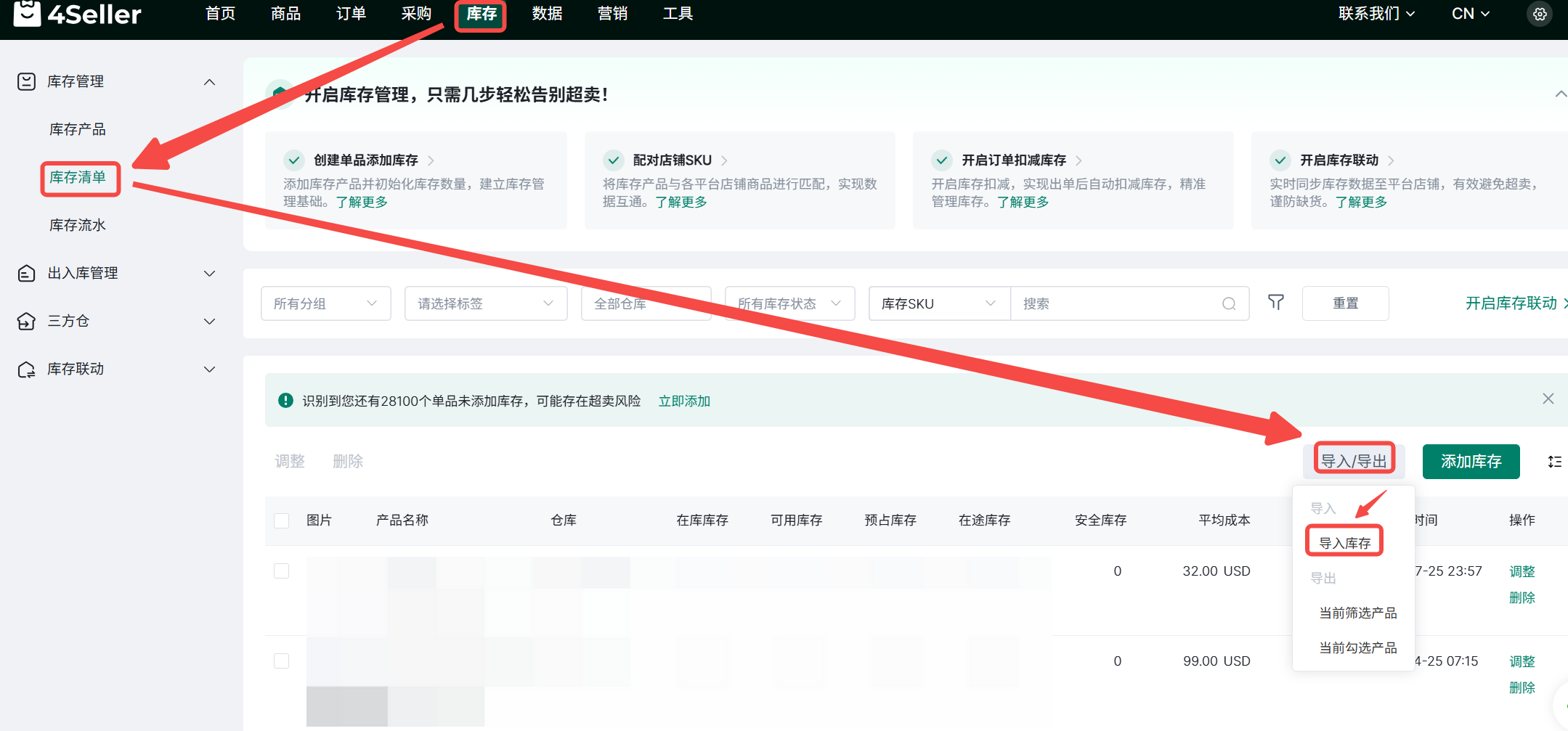Click the 立即添加 link in alert

click(x=684, y=401)
